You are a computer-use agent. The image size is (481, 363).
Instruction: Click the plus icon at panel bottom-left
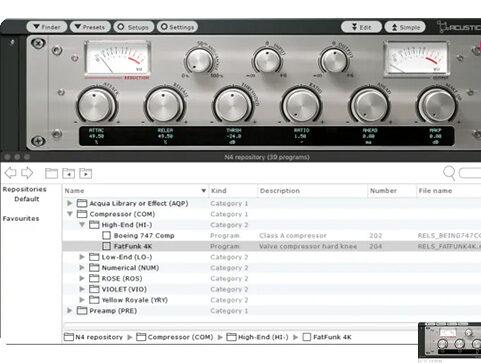point(38,141)
